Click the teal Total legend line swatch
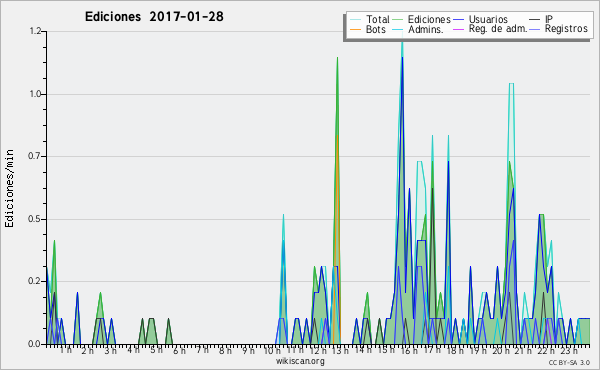The image size is (600, 370). coord(355,20)
